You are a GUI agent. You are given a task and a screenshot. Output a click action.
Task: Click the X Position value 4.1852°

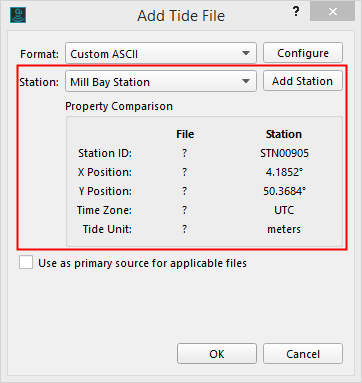pyautogui.click(x=284, y=172)
